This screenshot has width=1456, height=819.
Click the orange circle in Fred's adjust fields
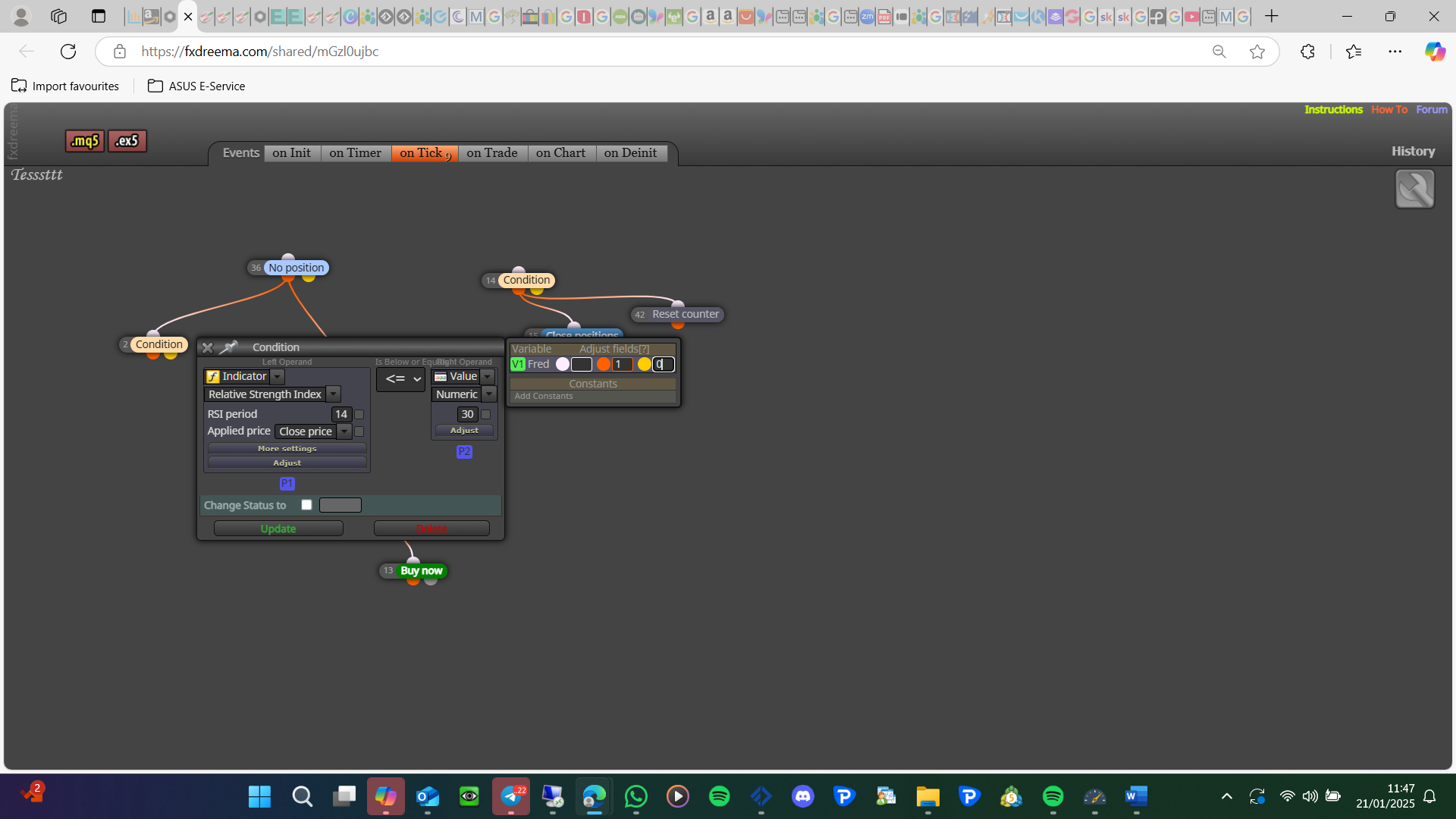(604, 365)
